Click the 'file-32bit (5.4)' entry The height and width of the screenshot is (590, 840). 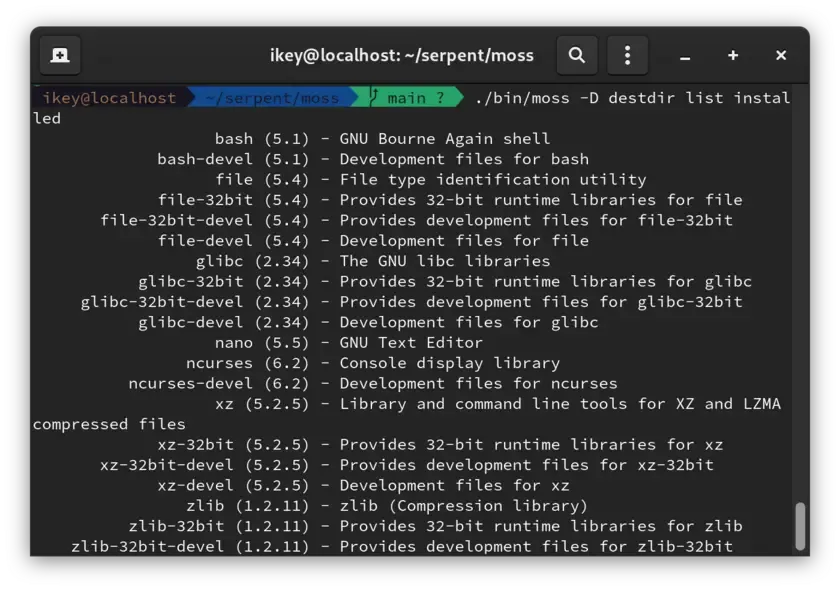pyautogui.click(x=233, y=200)
